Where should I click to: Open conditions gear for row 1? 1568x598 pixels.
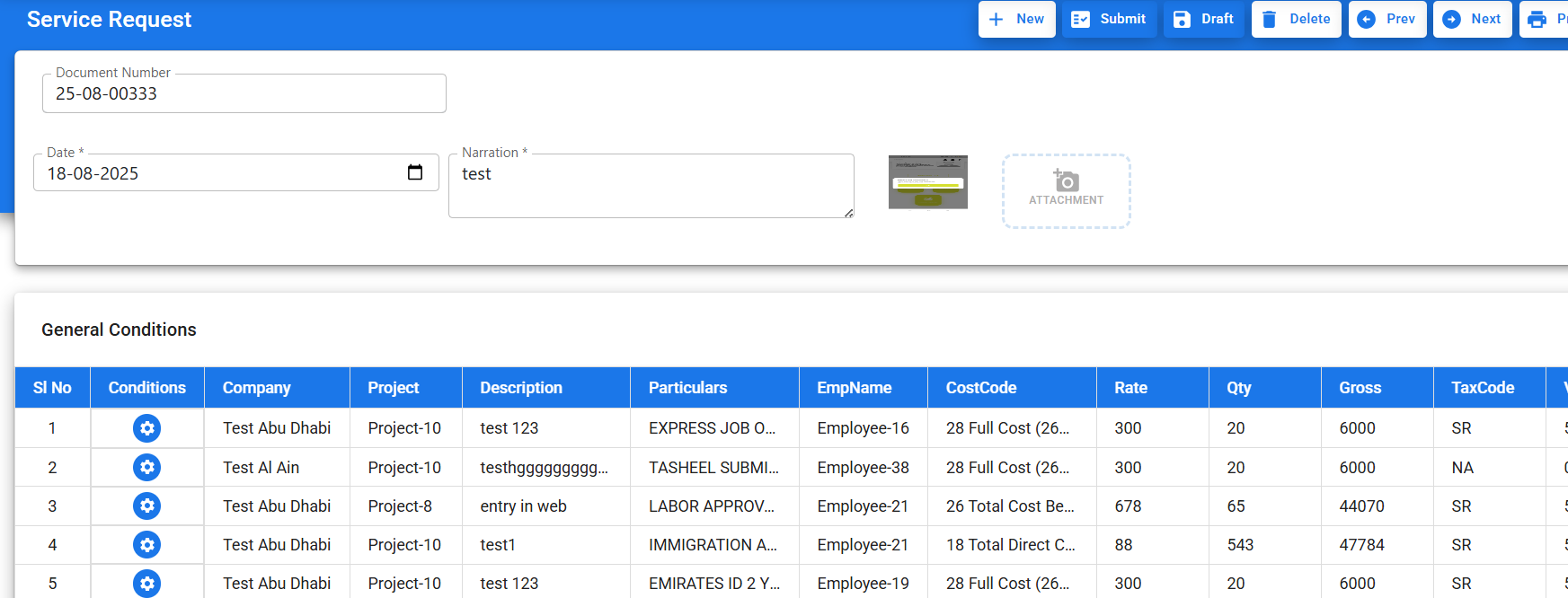click(x=146, y=428)
